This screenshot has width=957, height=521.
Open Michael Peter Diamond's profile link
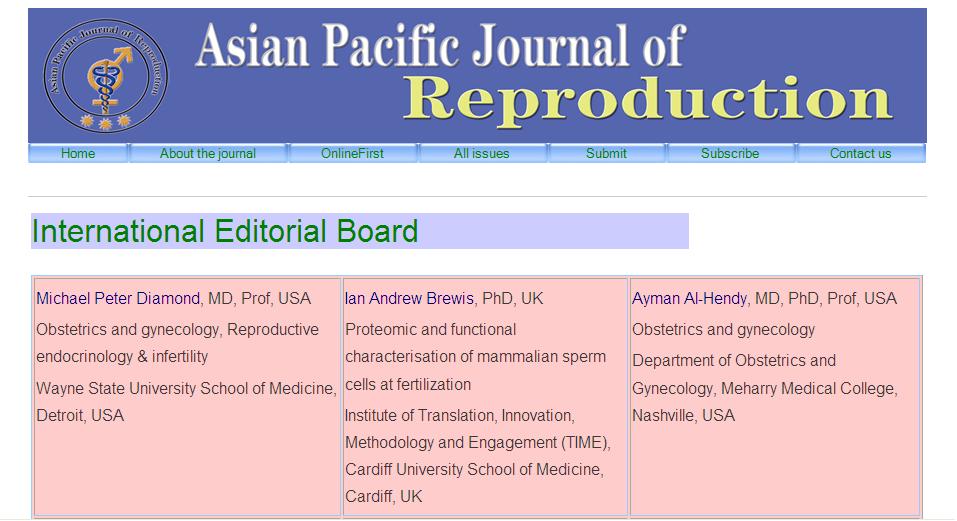click(119, 298)
